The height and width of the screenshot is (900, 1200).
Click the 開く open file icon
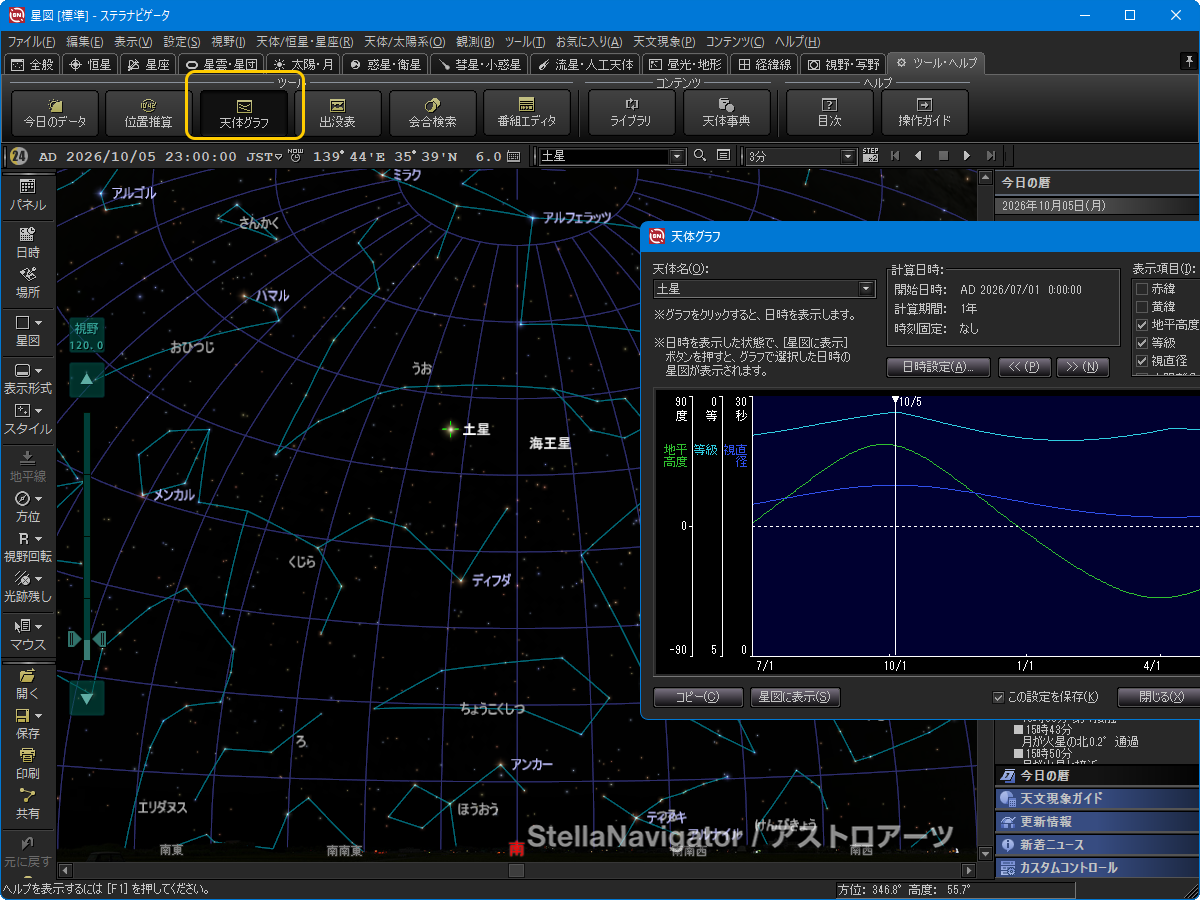pos(27,683)
